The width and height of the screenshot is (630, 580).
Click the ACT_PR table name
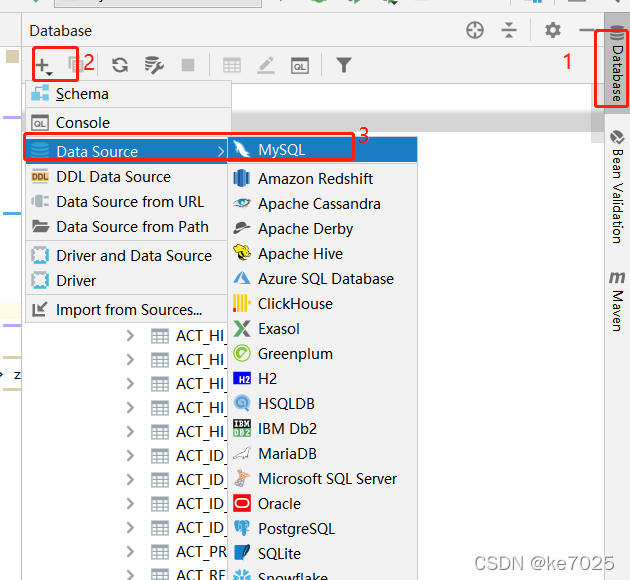click(201, 552)
